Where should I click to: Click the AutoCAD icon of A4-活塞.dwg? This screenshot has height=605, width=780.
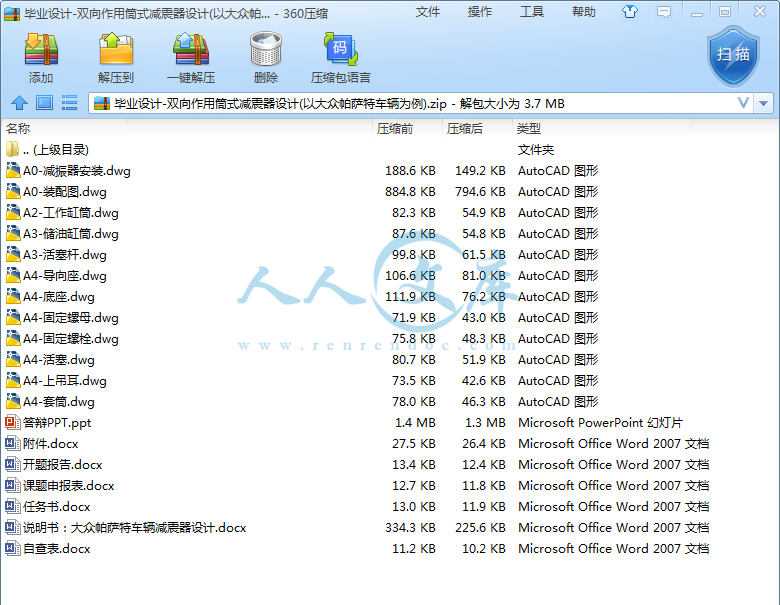[12, 359]
